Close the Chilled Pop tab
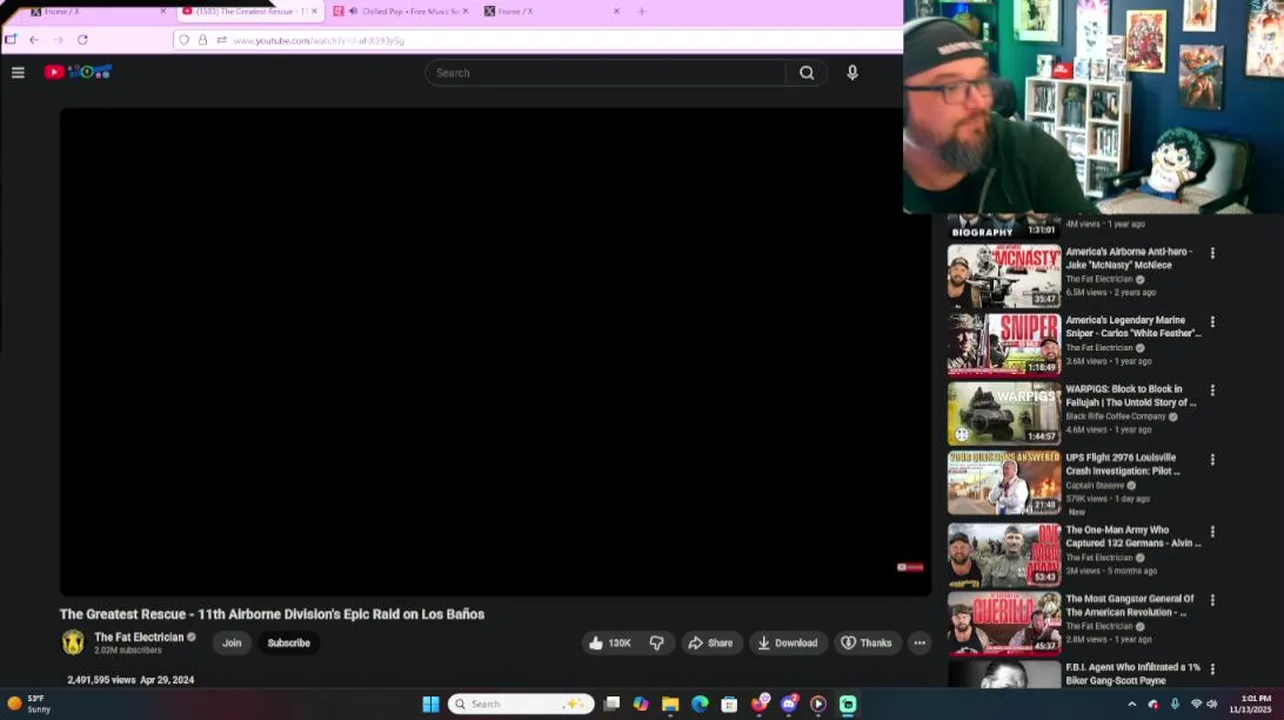Image resolution: width=1284 pixels, height=720 pixels. (x=465, y=11)
